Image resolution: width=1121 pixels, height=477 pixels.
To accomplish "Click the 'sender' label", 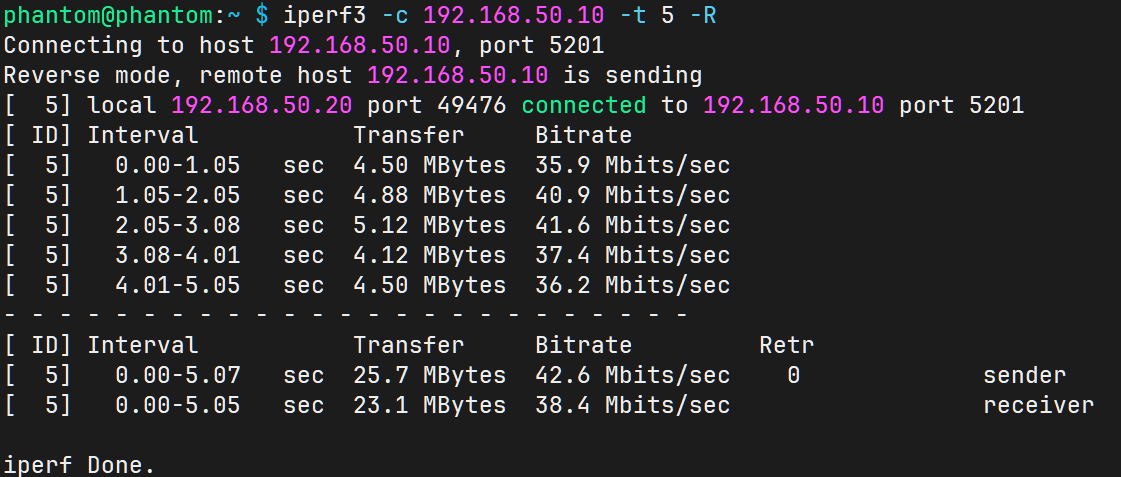I will tap(1024, 375).
